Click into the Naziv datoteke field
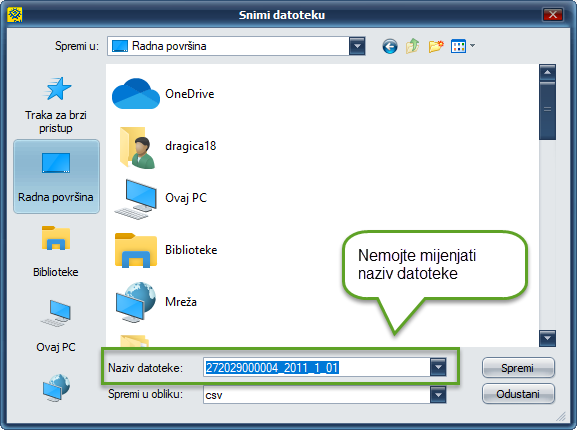 pyautogui.click(x=316, y=367)
